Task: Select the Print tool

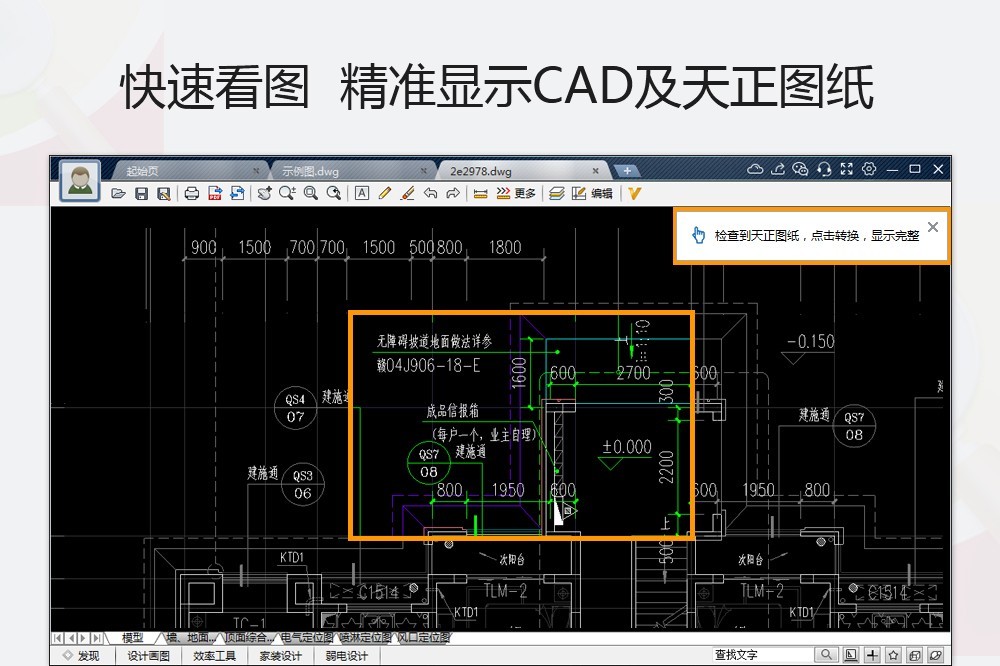Action: click(x=192, y=193)
